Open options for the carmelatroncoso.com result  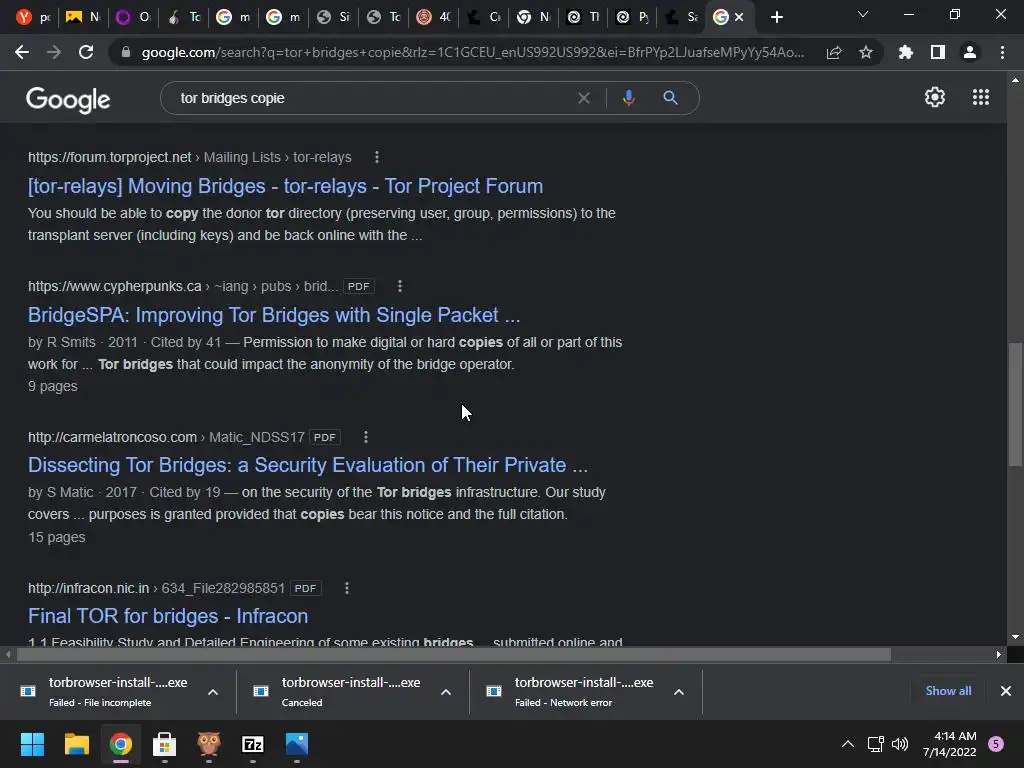coord(366,437)
